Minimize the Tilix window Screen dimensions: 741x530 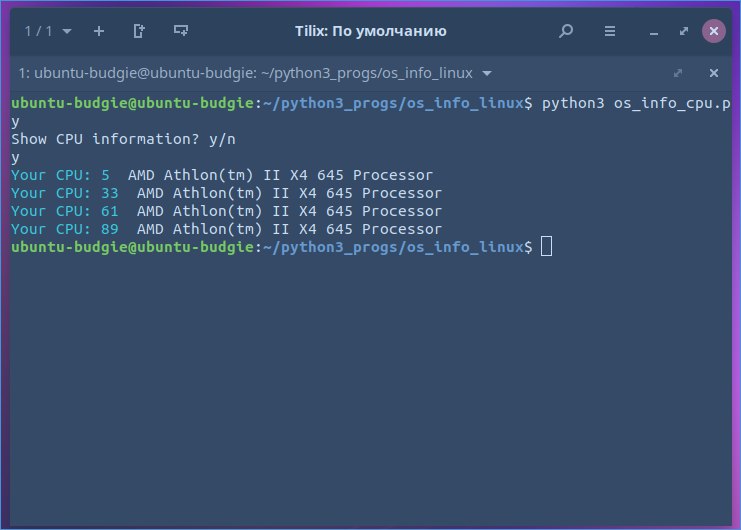click(x=652, y=31)
